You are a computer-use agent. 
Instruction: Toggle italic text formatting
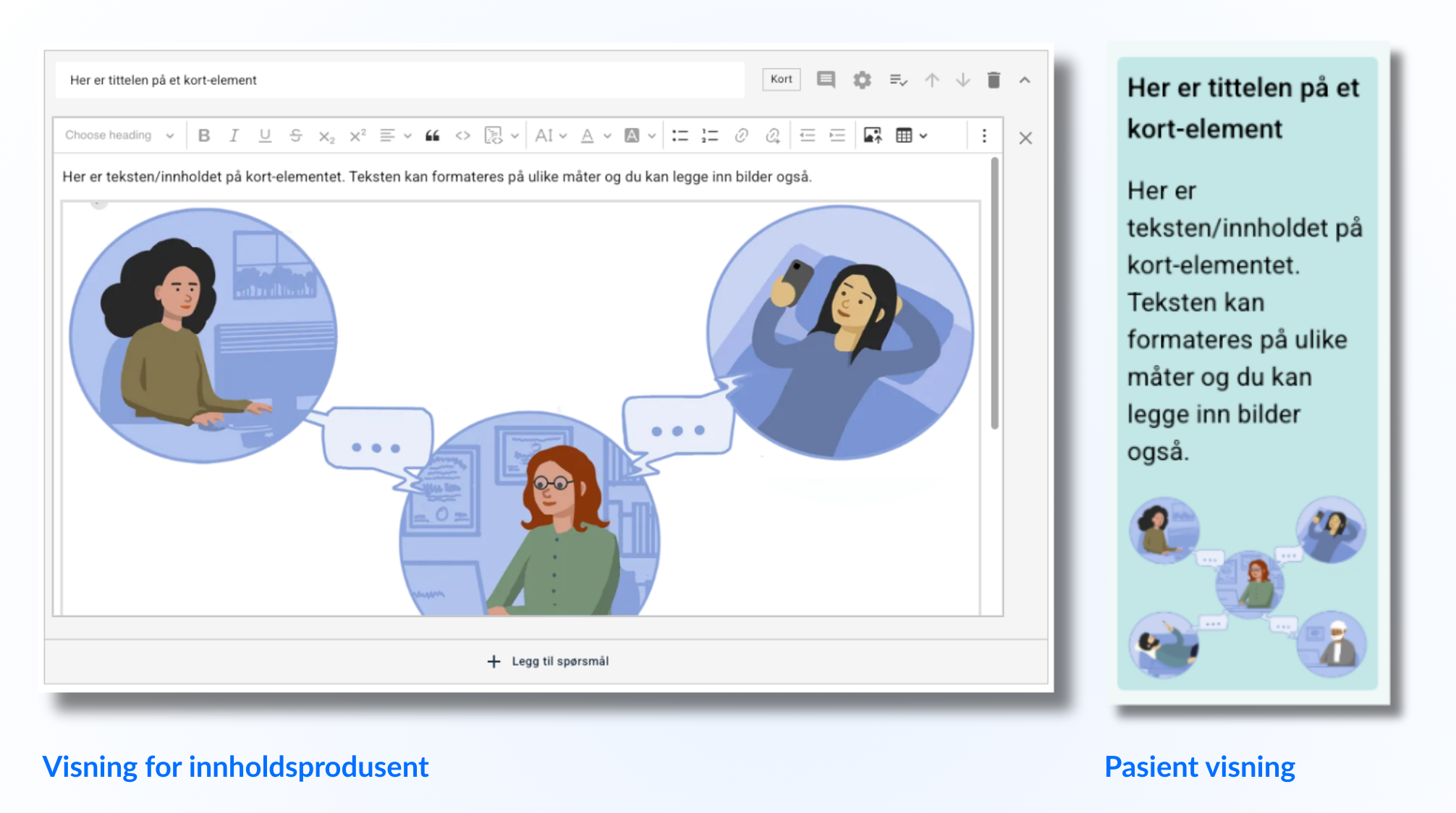234,135
